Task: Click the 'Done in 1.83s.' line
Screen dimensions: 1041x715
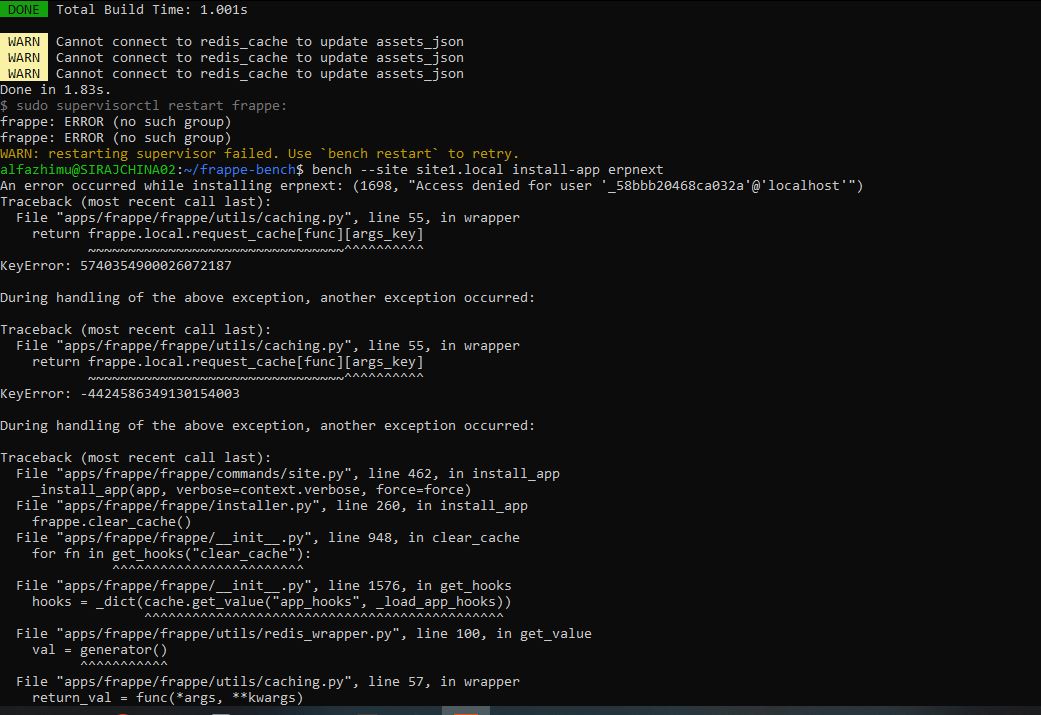Action: pyautogui.click(x=56, y=90)
